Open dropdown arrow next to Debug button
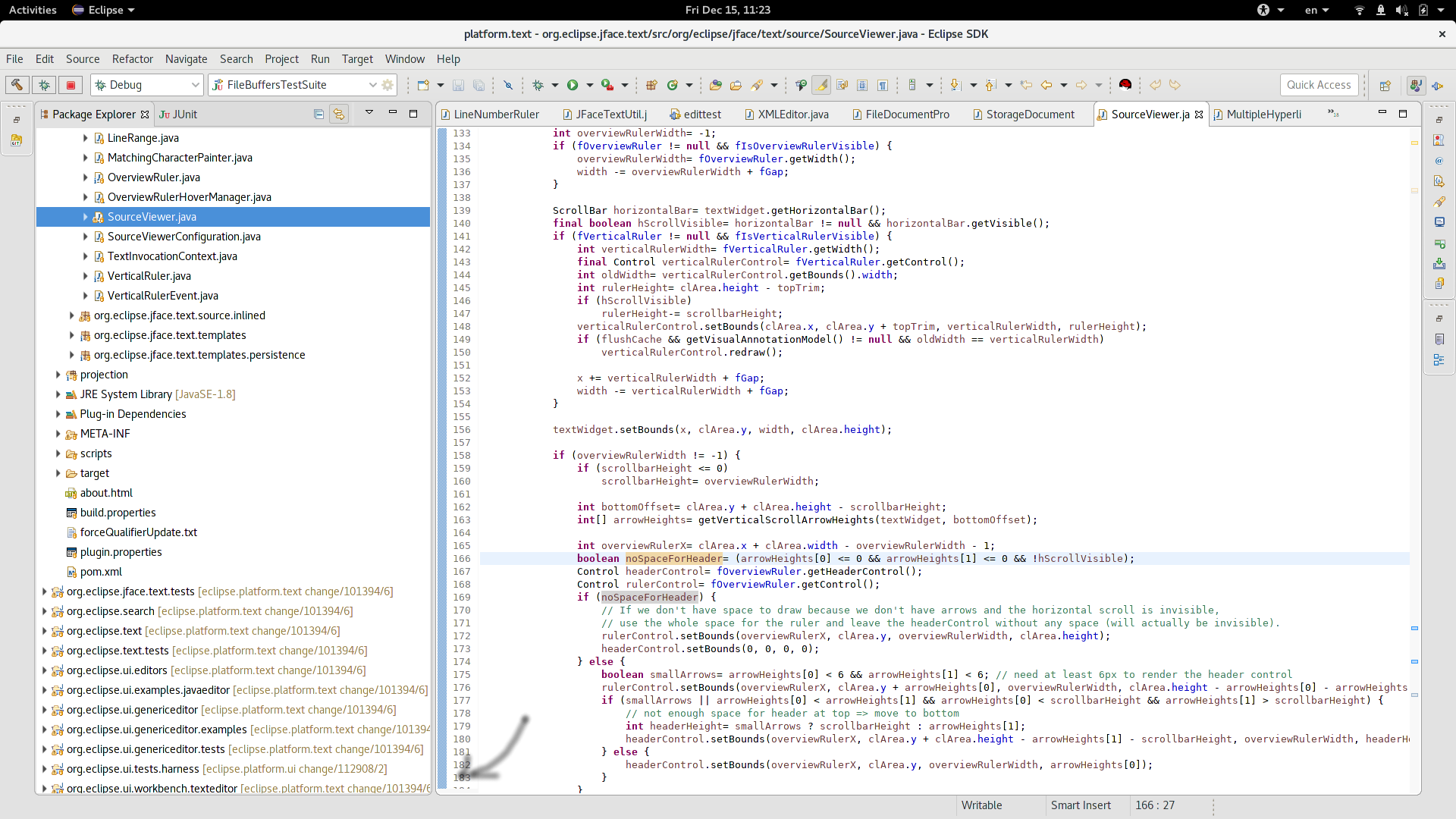1456x819 pixels. 555,86
